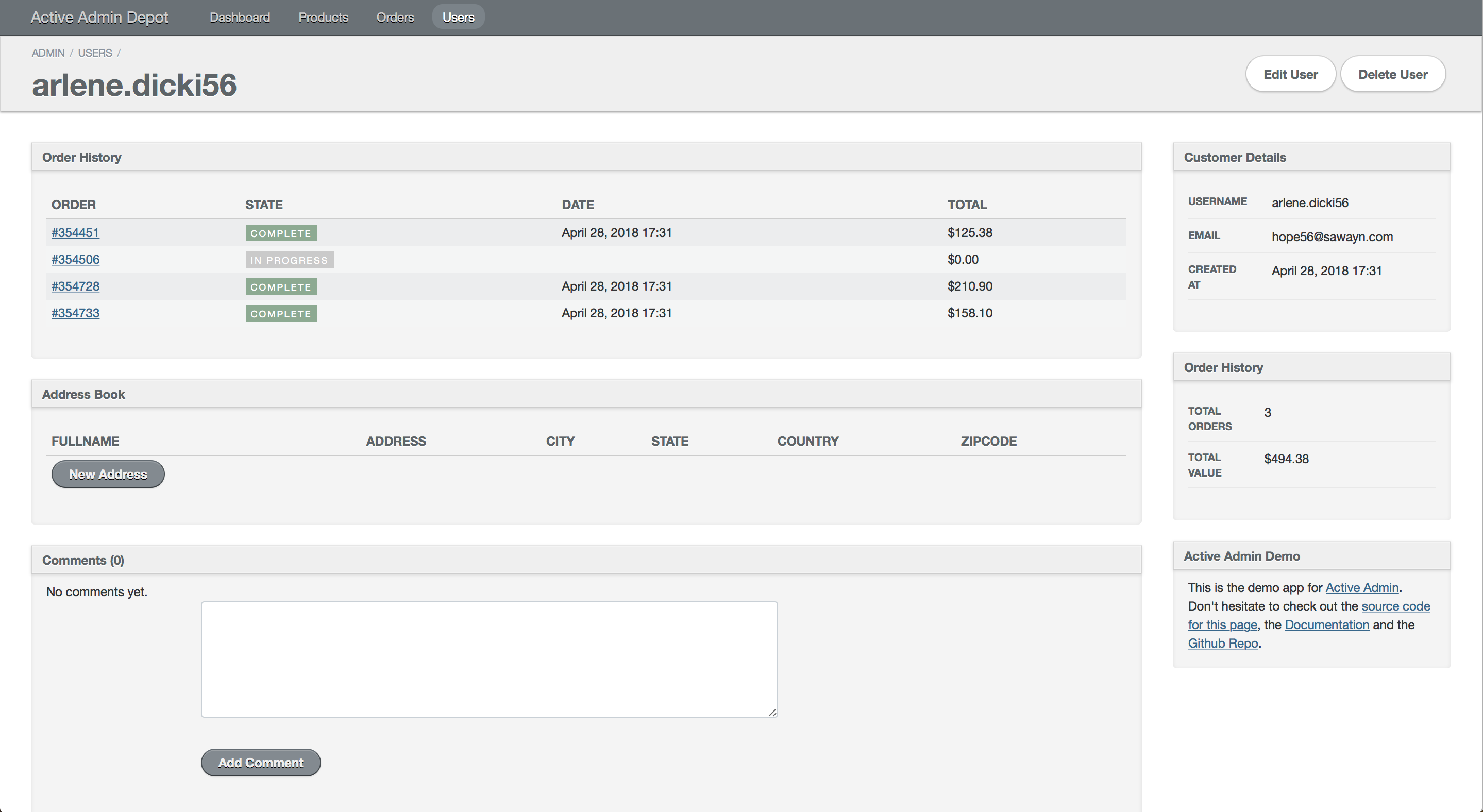The height and width of the screenshot is (812, 1483).
Task: Open the source code for this page link
Action: pos(1395,606)
